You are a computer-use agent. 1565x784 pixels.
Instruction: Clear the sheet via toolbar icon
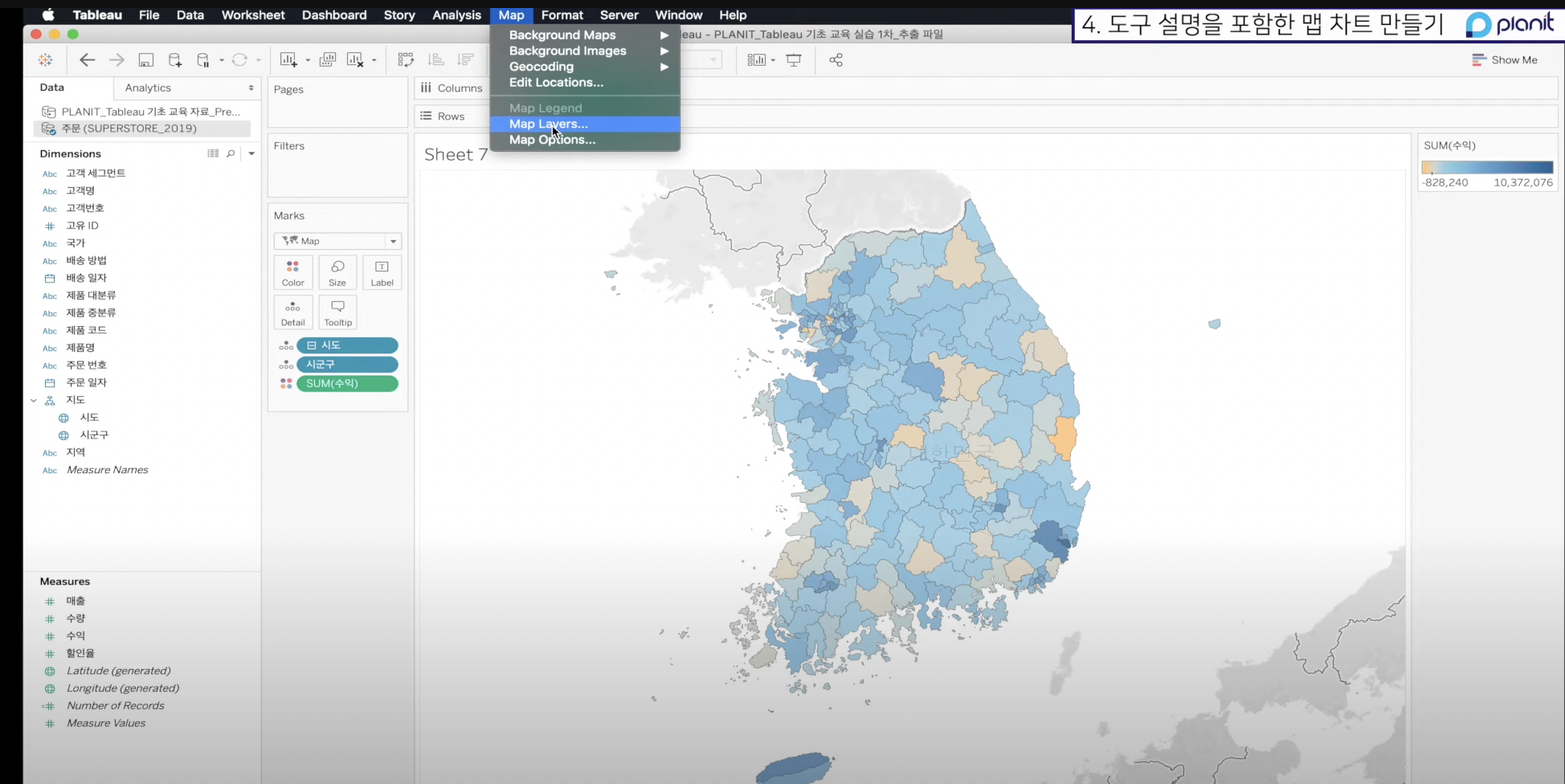[x=355, y=60]
